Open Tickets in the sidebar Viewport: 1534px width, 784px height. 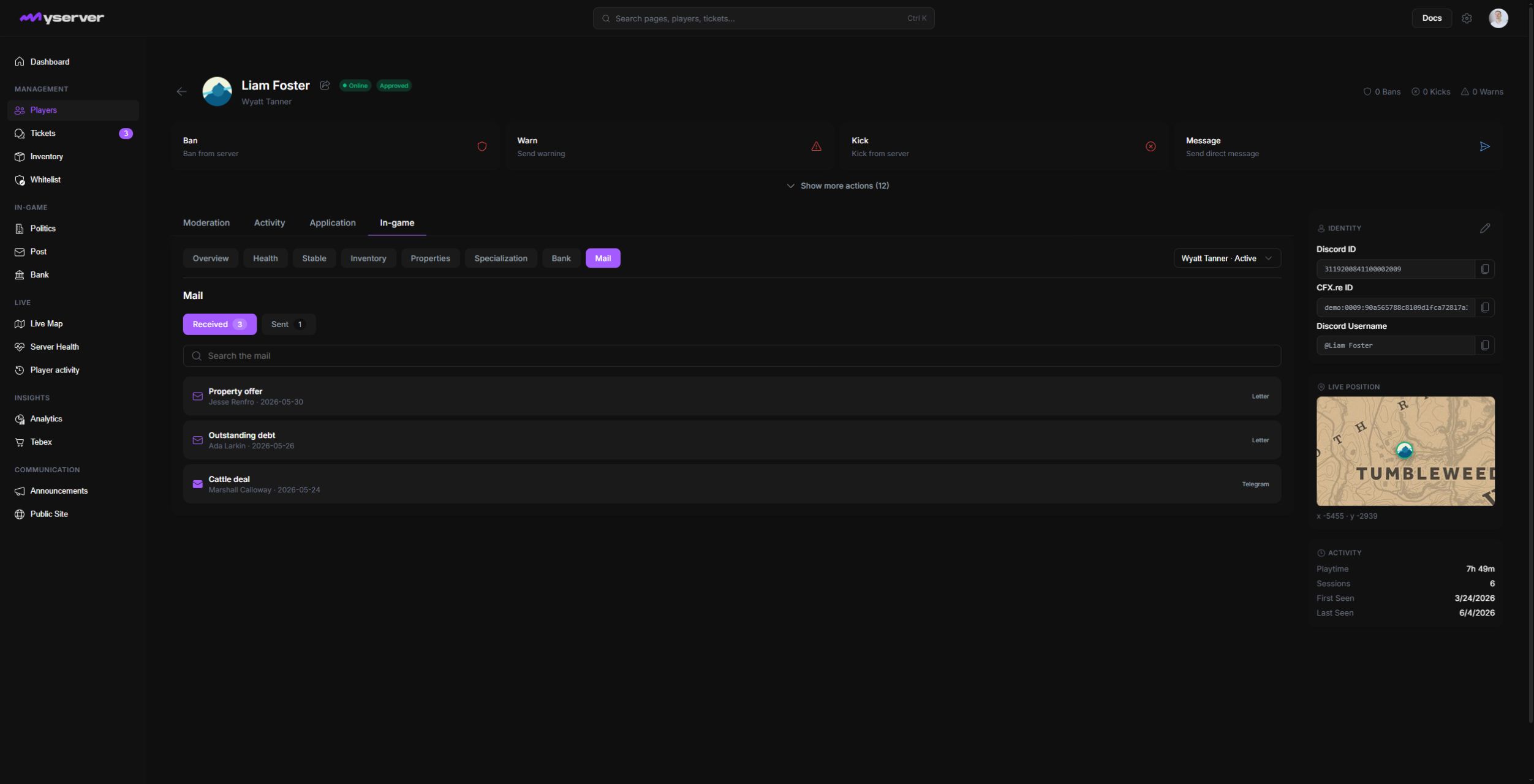pos(73,134)
